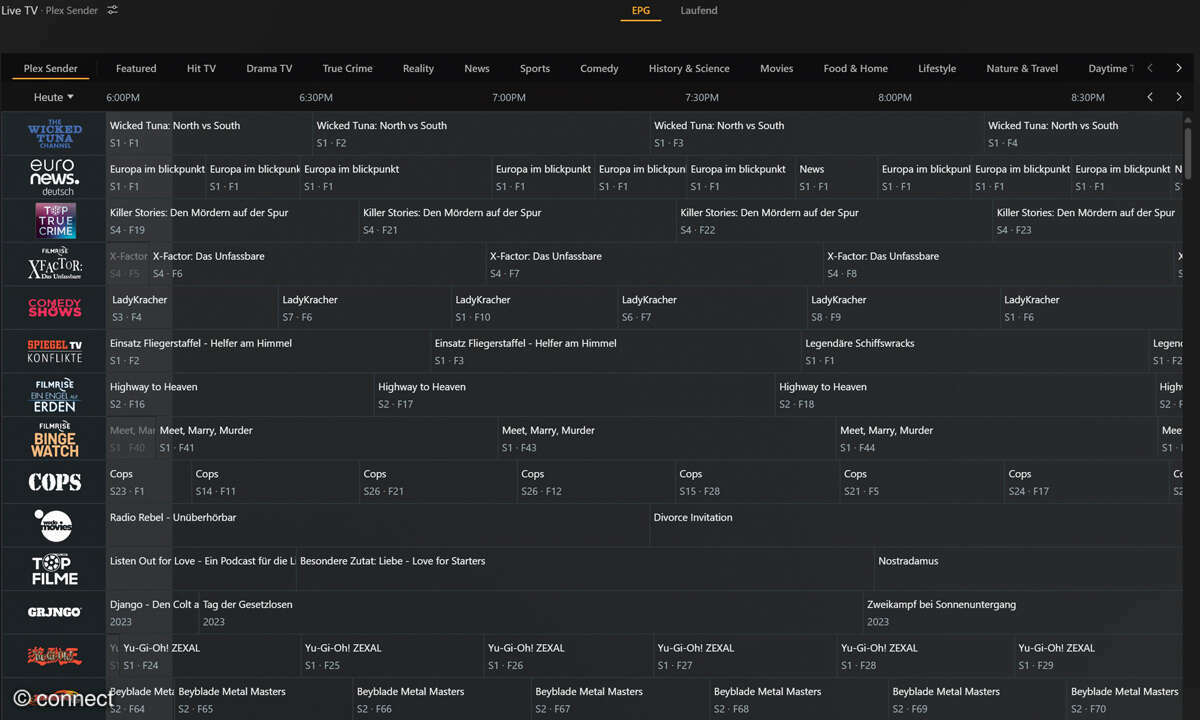Choose the X-Factor Das Unfassbare channel logo
This screenshot has width=1200, height=720.
click(x=54, y=264)
